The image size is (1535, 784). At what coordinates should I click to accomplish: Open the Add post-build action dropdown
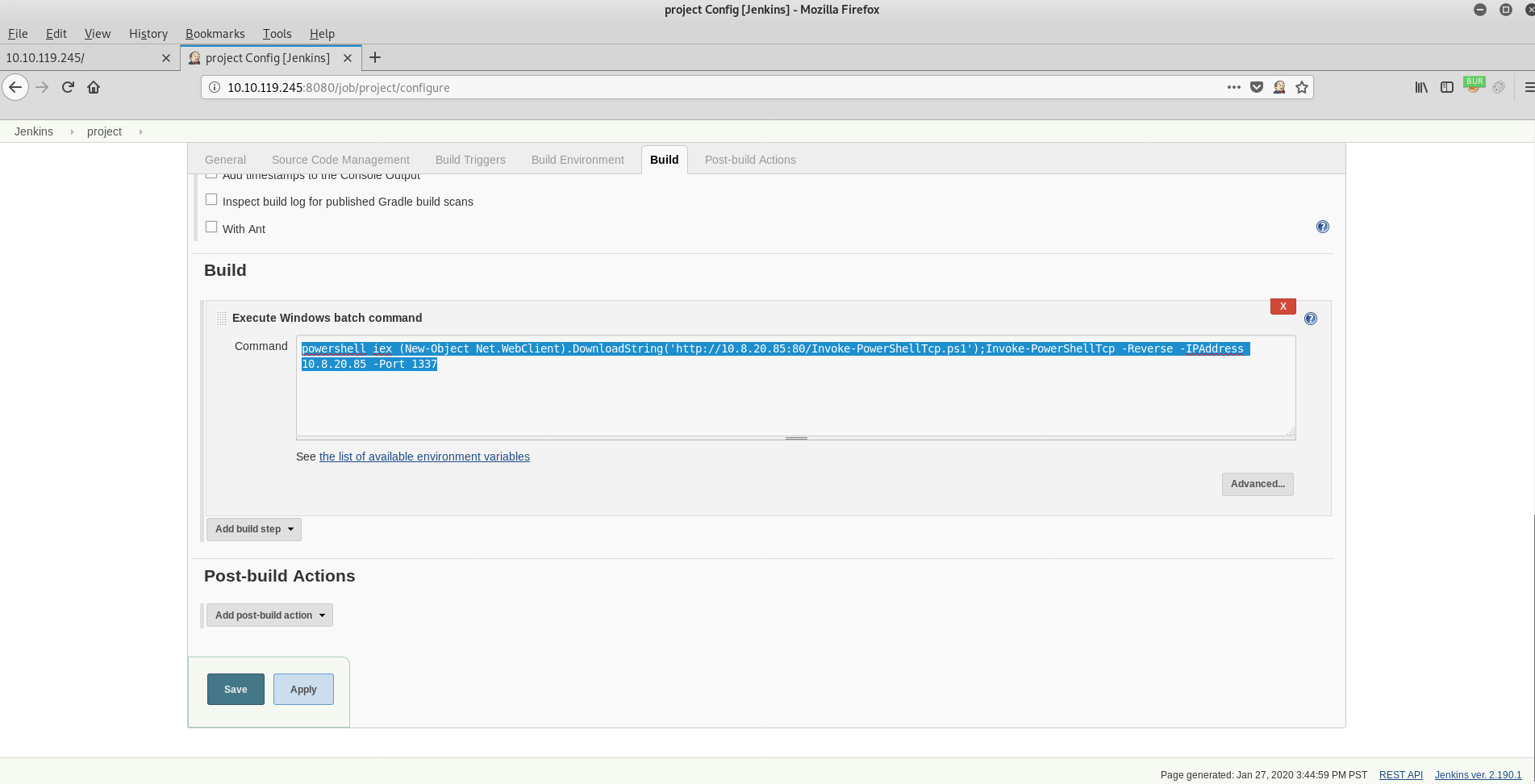coord(269,615)
